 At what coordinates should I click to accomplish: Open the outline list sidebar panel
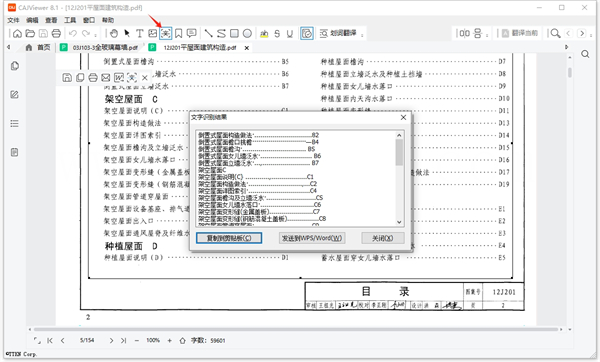(x=15, y=123)
